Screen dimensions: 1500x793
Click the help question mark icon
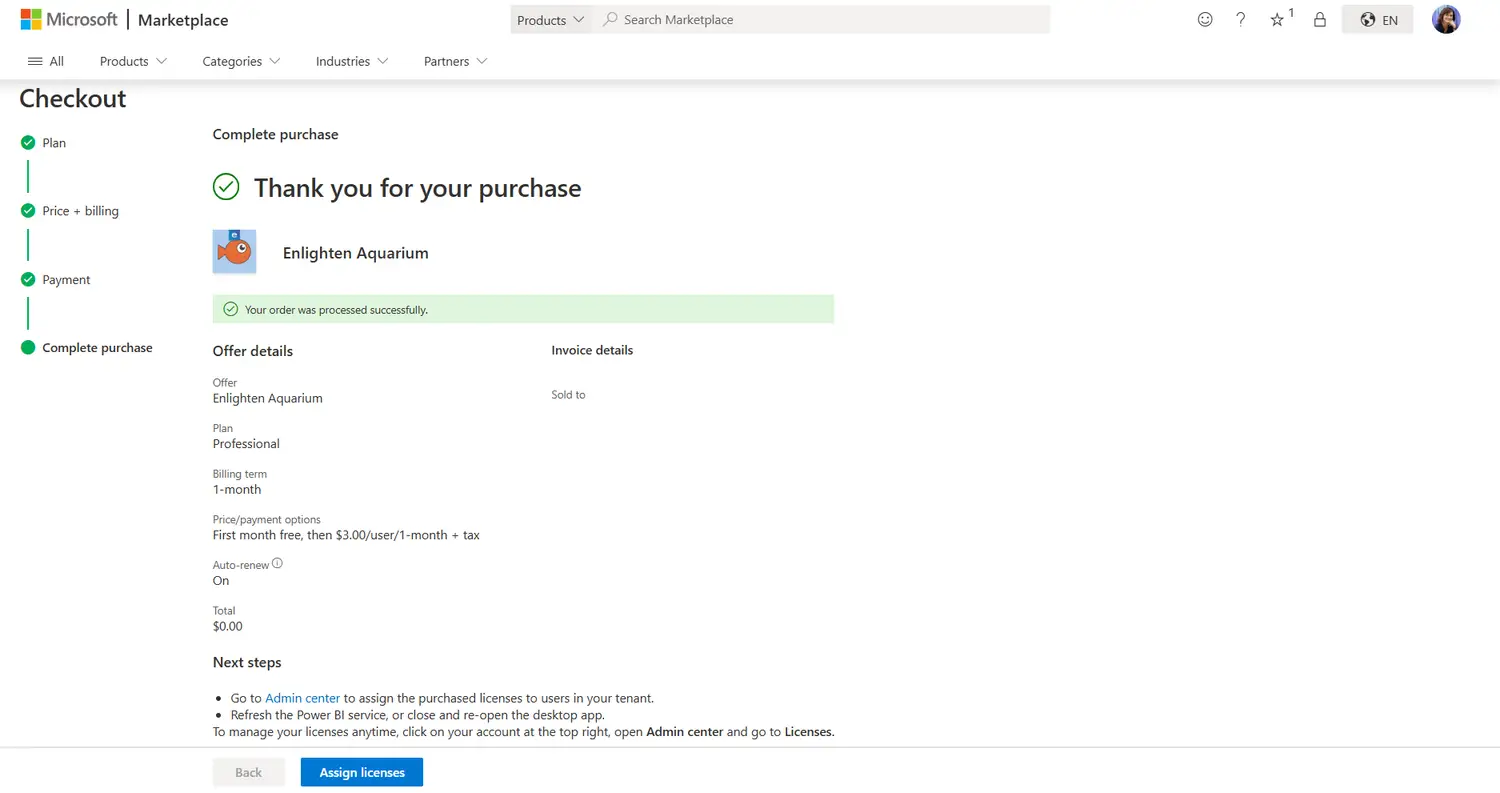pos(1240,19)
